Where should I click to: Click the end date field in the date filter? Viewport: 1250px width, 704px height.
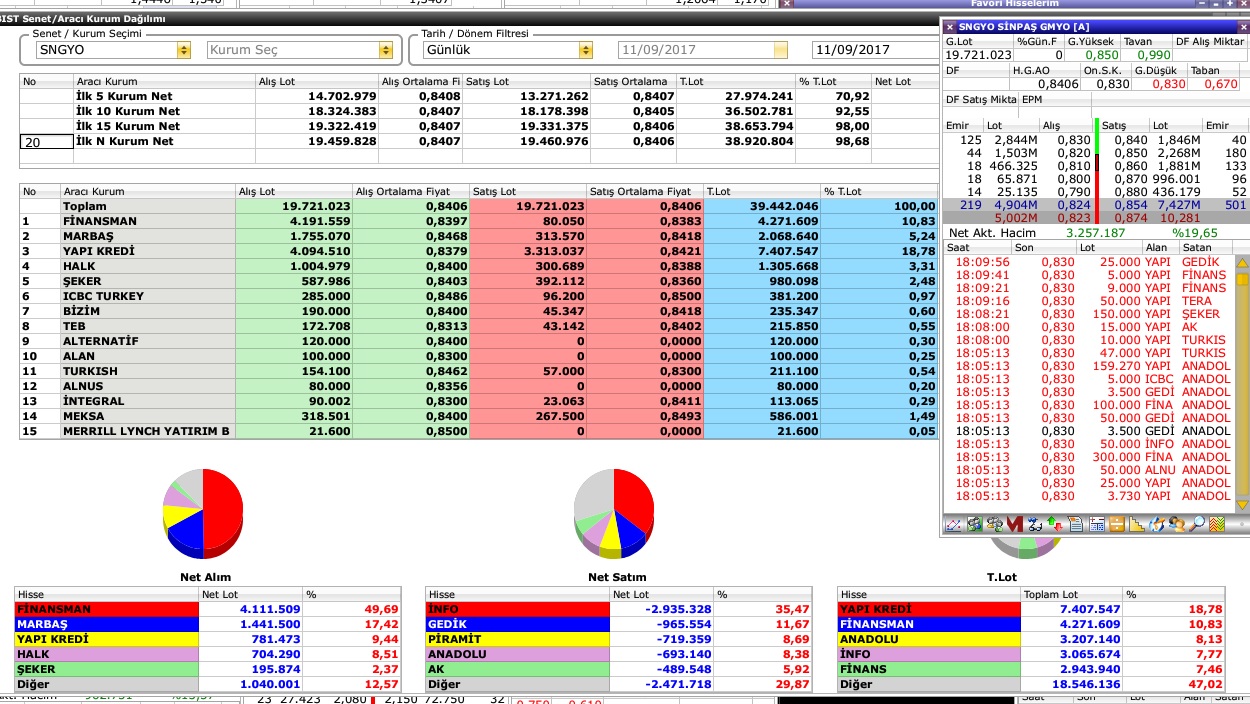pos(874,50)
